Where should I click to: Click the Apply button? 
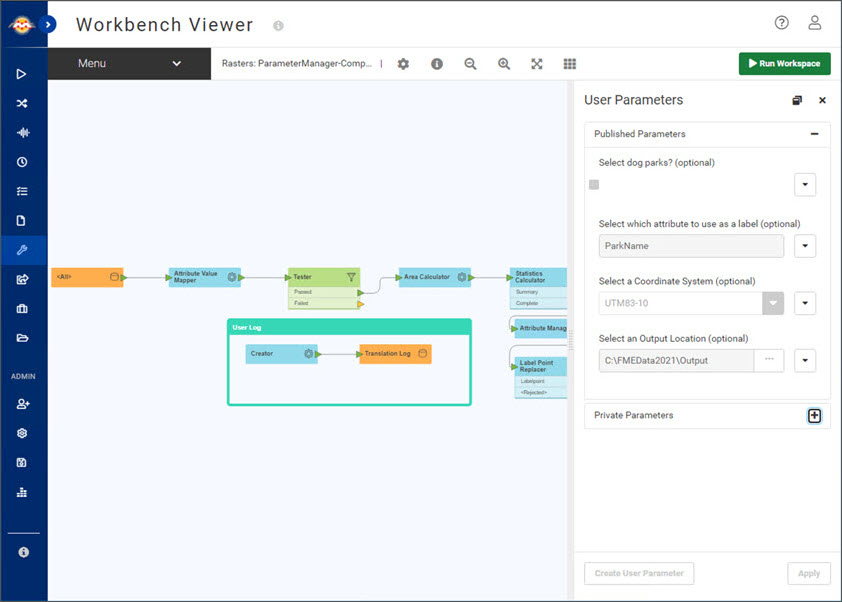(x=809, y=574)
